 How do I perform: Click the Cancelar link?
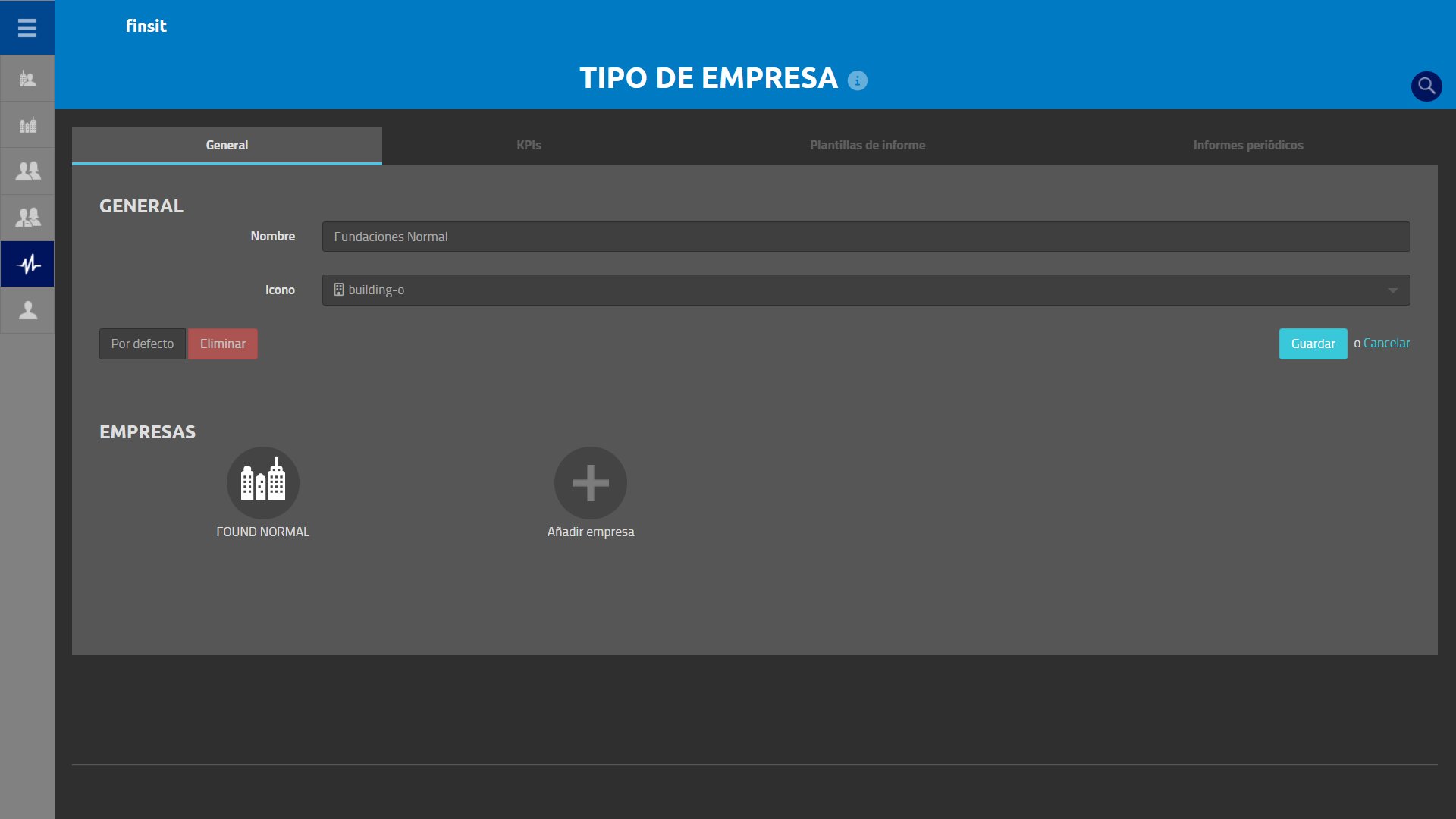click(1386, 343)
